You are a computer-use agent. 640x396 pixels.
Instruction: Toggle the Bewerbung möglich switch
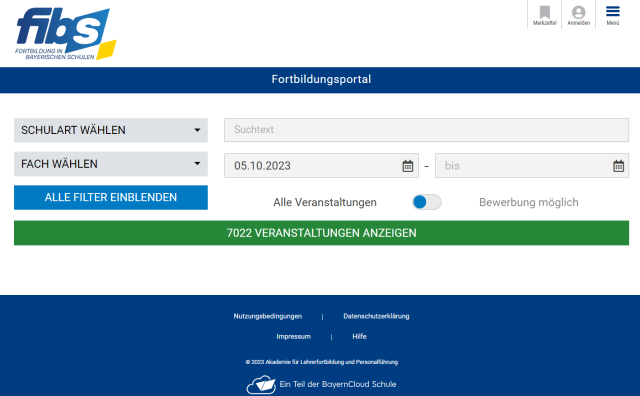click(427, 202)
